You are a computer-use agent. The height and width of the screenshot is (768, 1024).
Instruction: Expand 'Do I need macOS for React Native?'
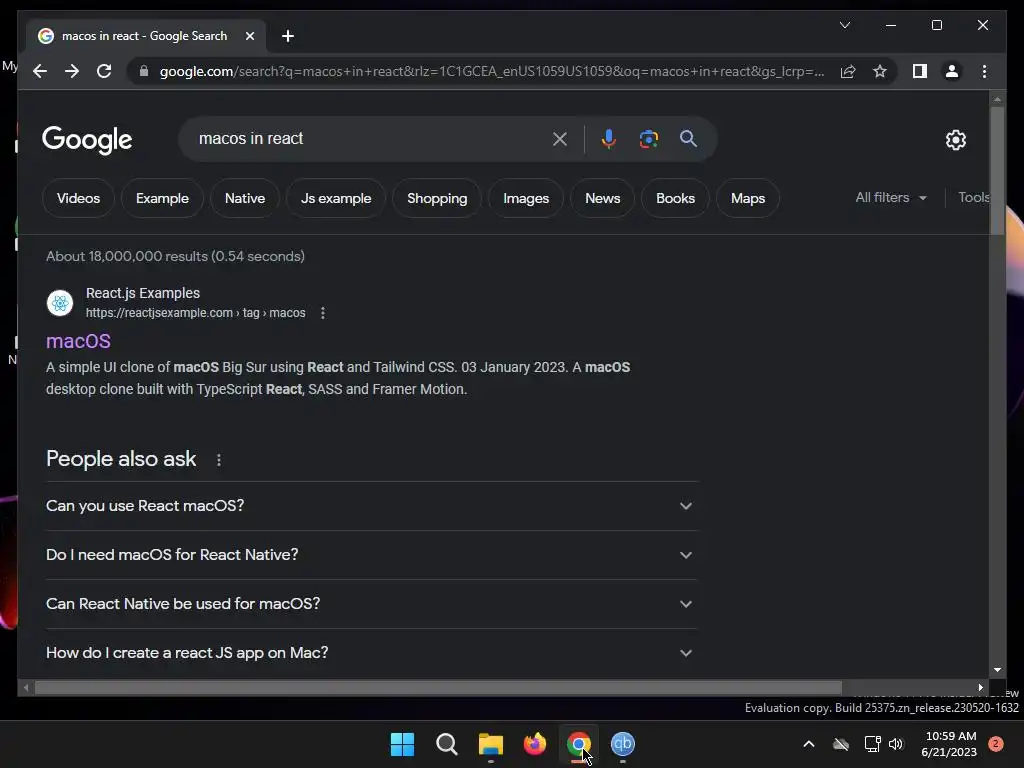(371, 555)
